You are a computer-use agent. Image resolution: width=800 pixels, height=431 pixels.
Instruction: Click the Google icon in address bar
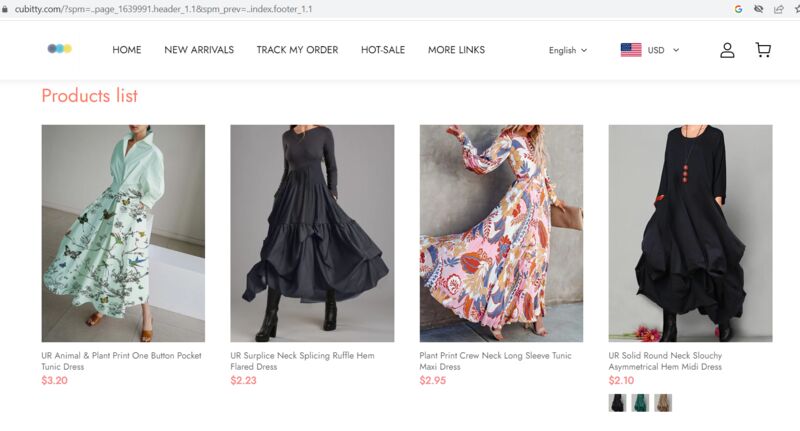pyautogui.click(x=738, y=9)
